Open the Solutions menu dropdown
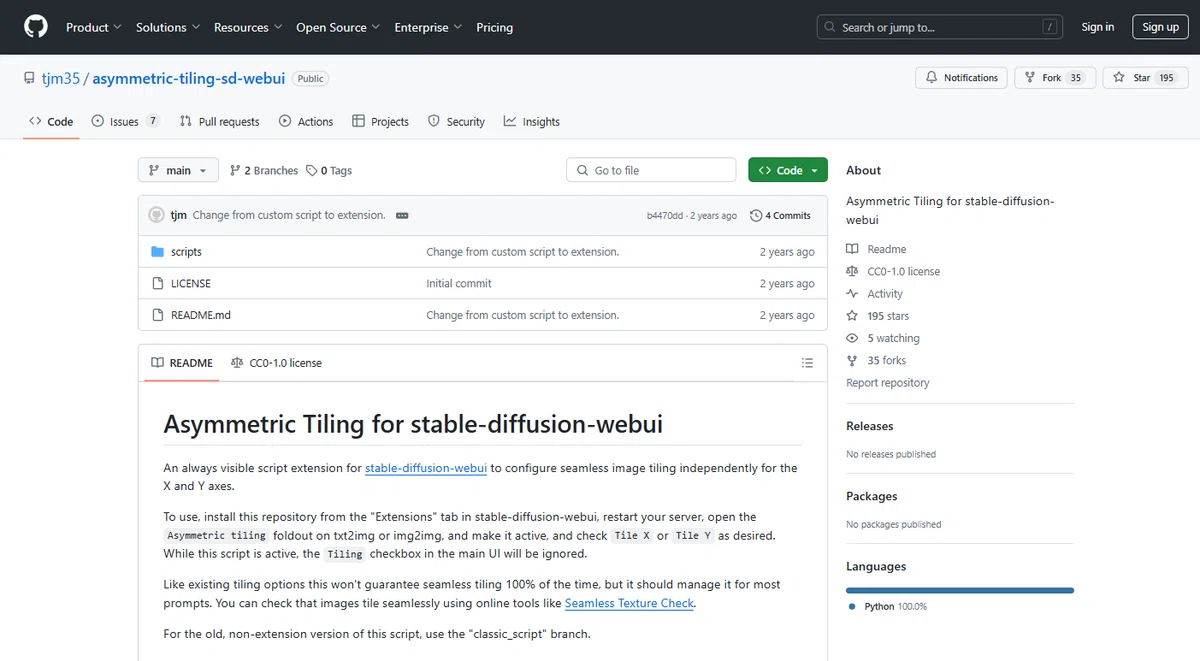1200x661 pixels. 168,27
